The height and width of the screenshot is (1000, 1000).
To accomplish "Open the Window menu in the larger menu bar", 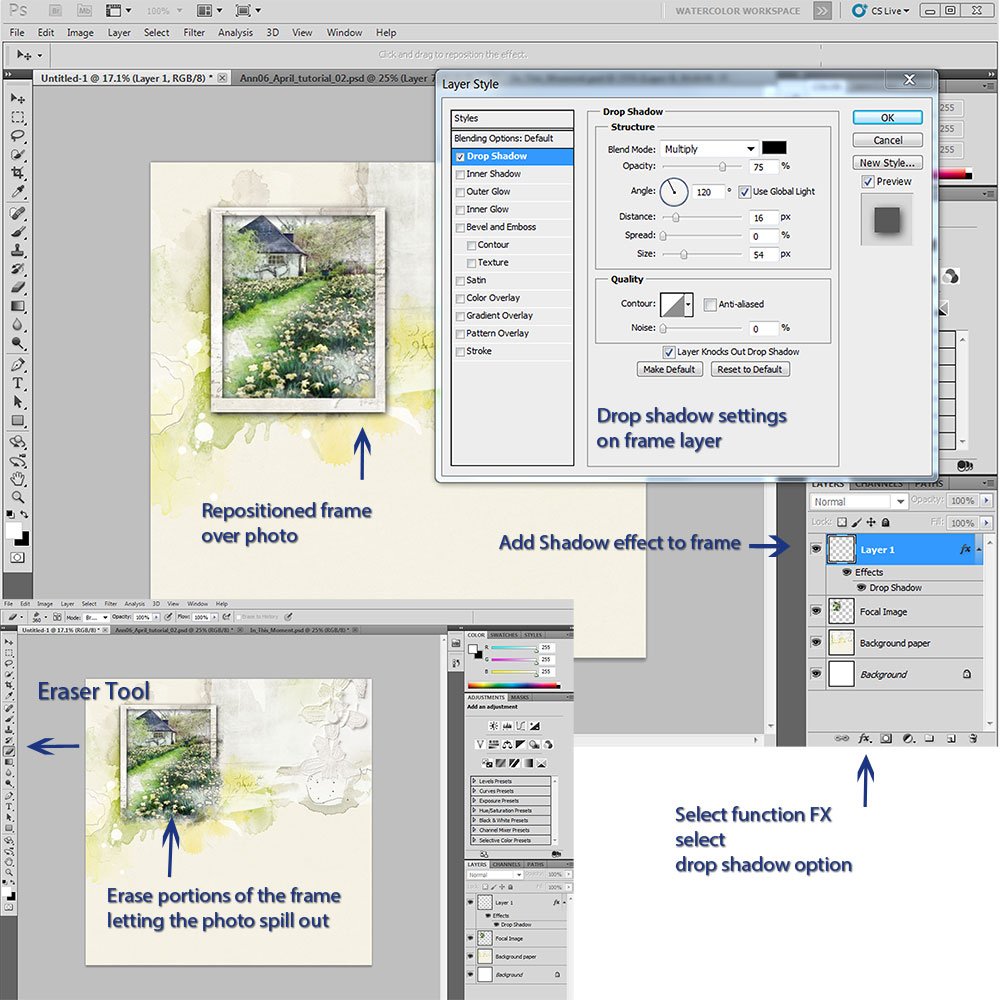I will click(x=344, y=33).
